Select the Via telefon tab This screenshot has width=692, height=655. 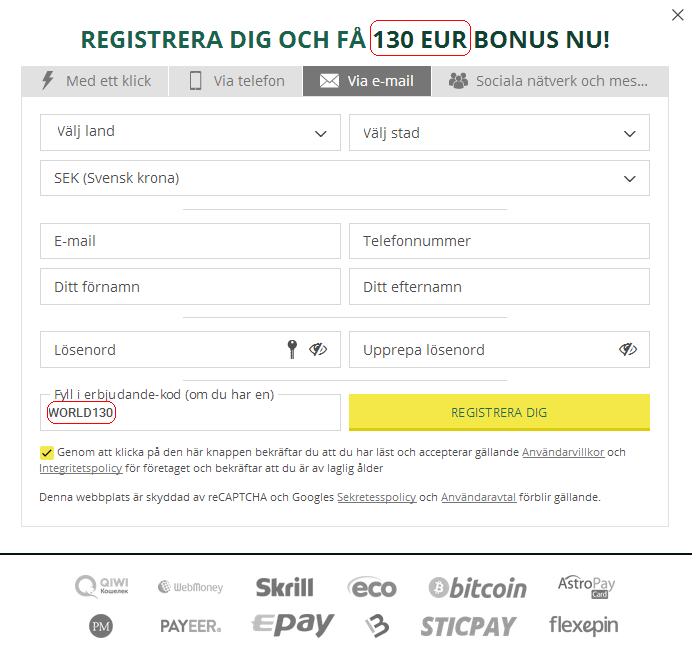(x=236, y=81)
